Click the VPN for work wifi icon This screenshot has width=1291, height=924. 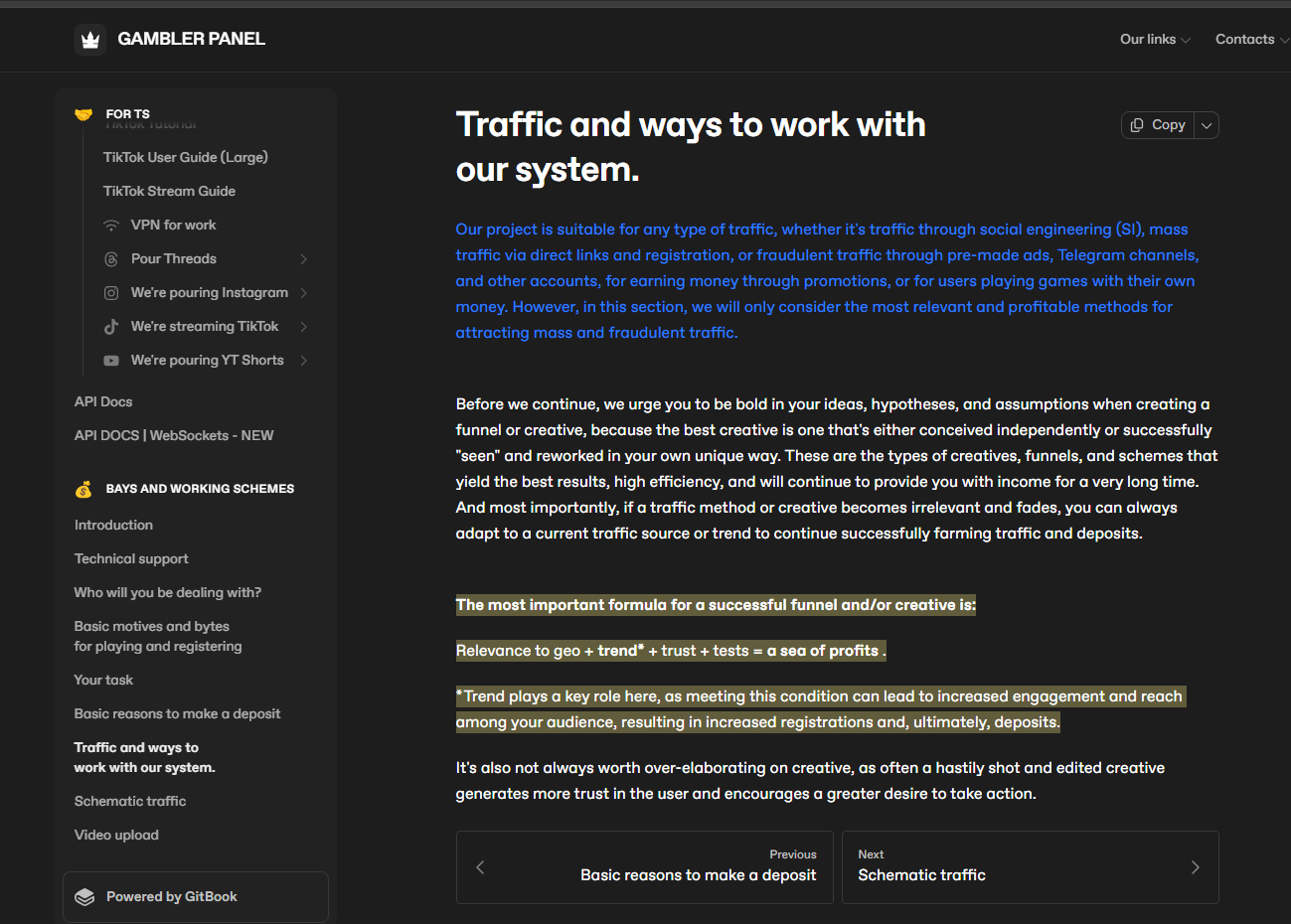click(x=111, y=226)
